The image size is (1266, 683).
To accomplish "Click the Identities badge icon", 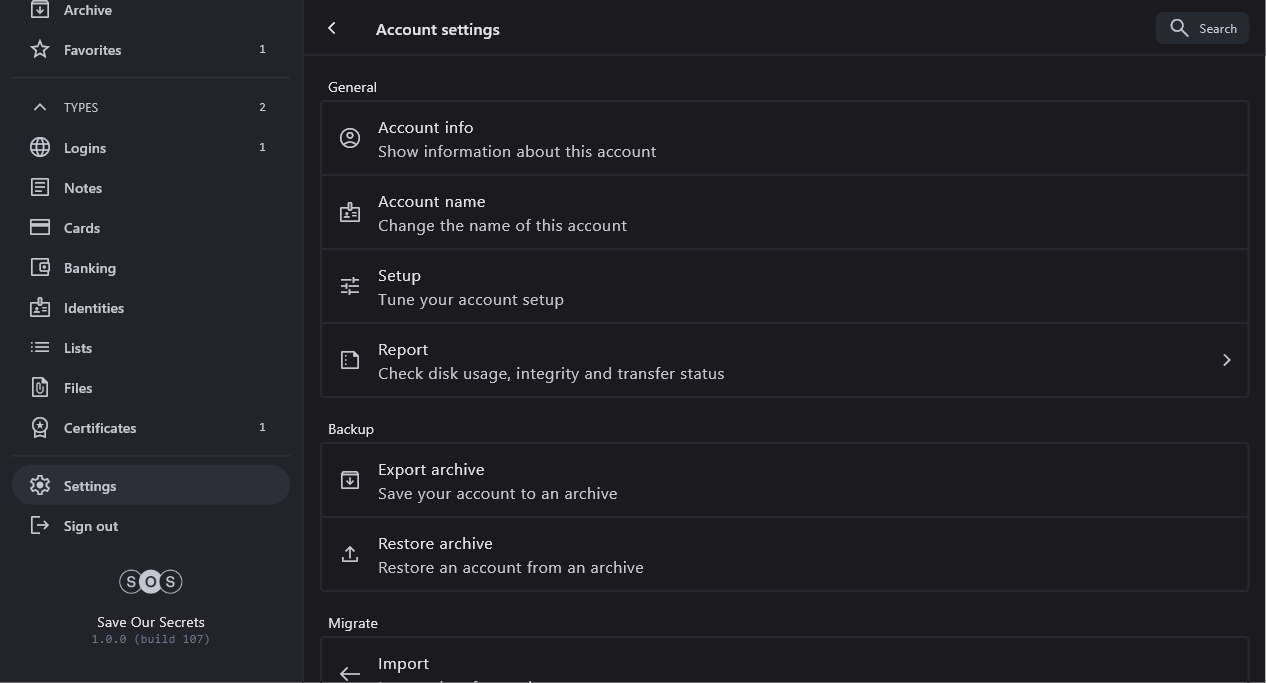I will click(x=40, y=308).
